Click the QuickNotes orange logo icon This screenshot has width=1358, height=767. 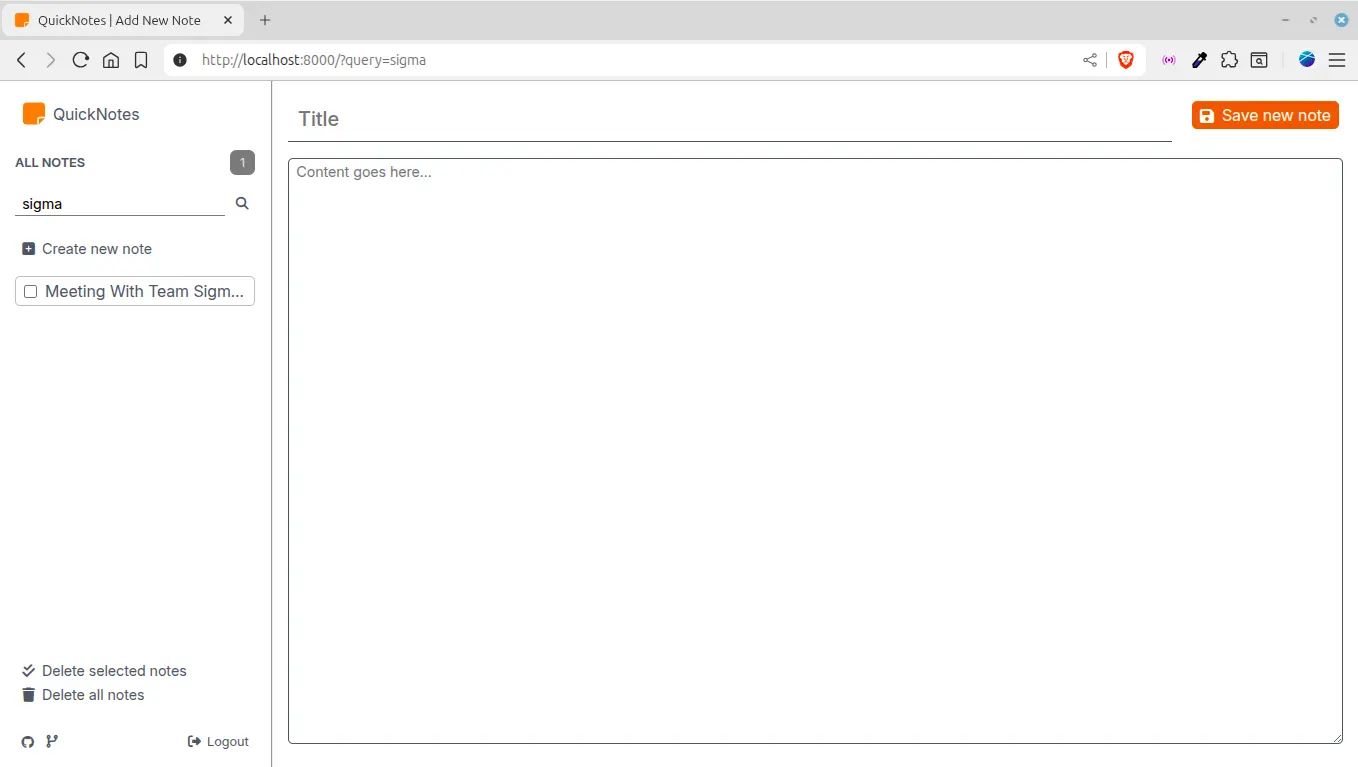[x=32, y=113]
